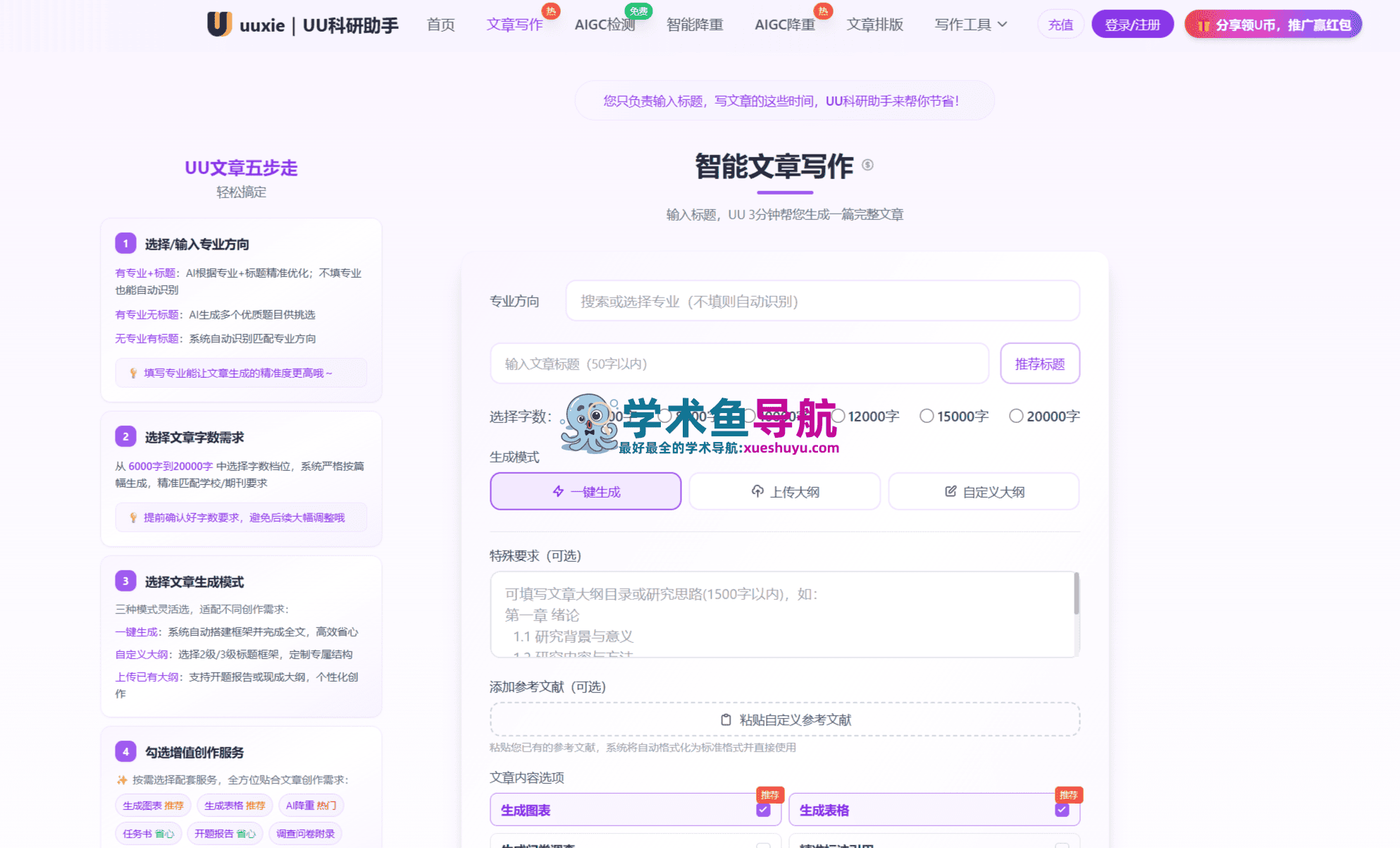Image resolution: width=1400 pixels, height=848 pixels.
Task: Select the 12000字 radio option
Action: 866,416
